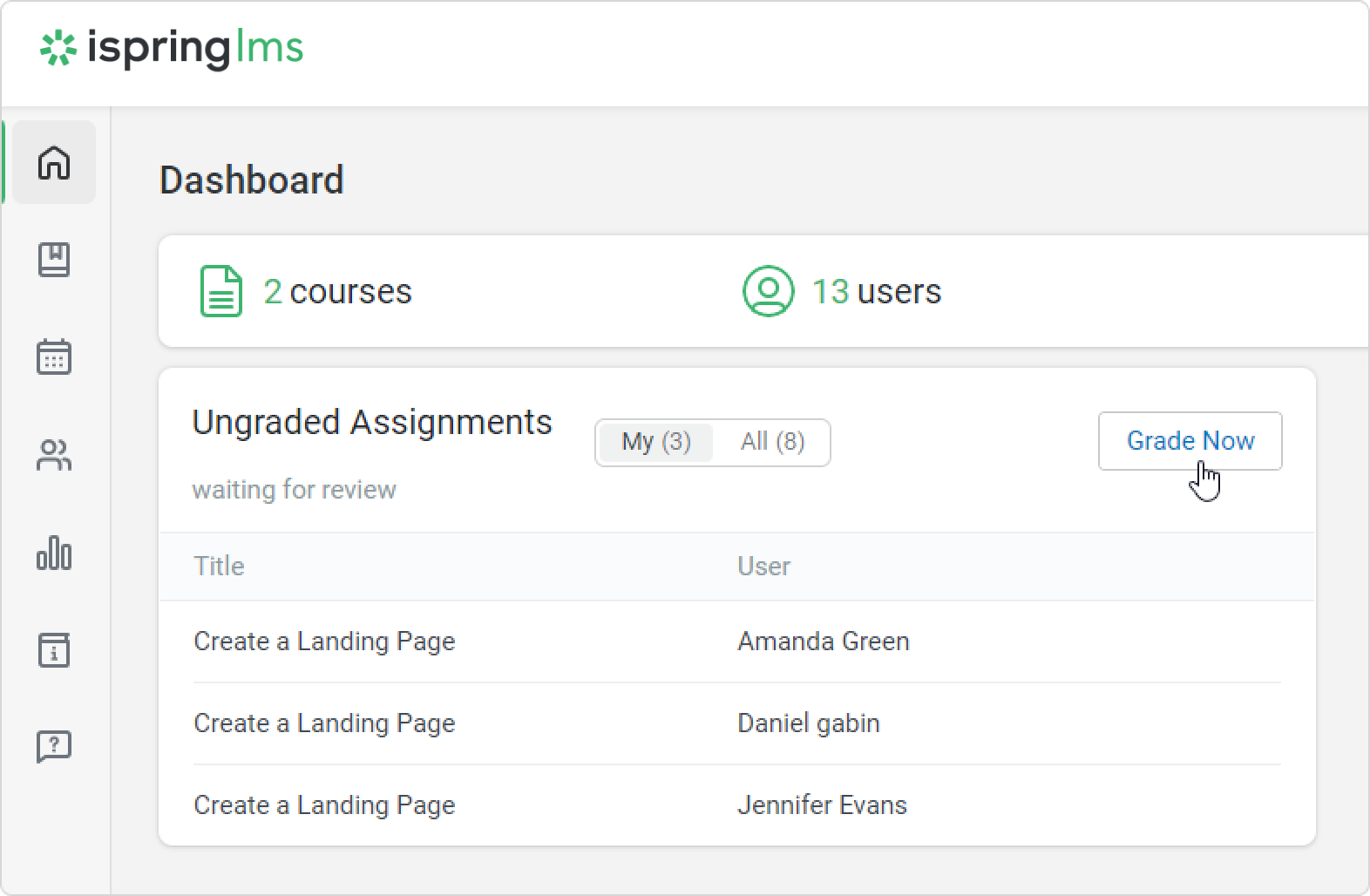Click the Title column header
Viewport: 1370px width, 896px height.
click(219, 567)
